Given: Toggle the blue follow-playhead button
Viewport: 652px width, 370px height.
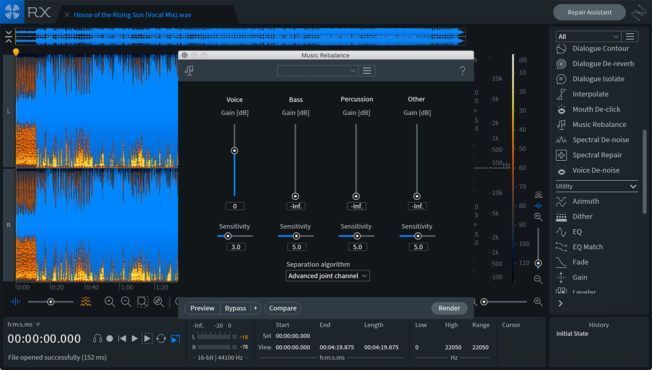Looking at the screenshot, I should pos(175,339).
